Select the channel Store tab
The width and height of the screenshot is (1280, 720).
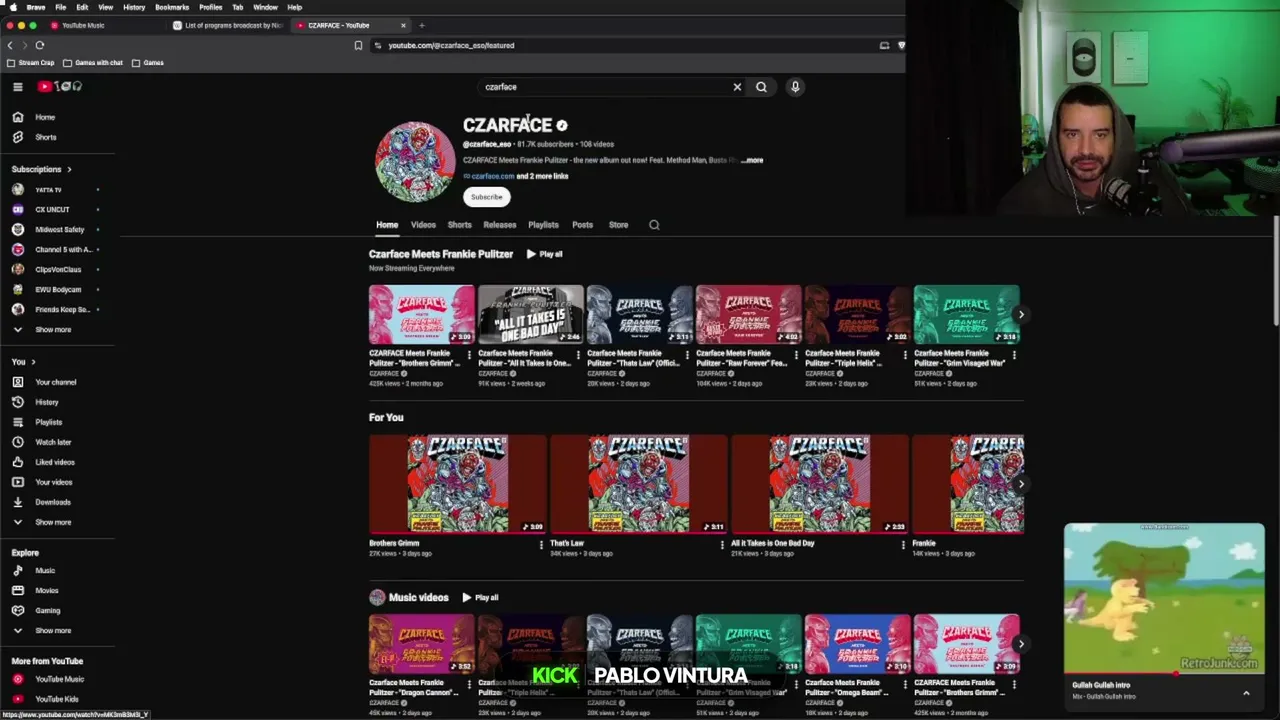[618, 225]
